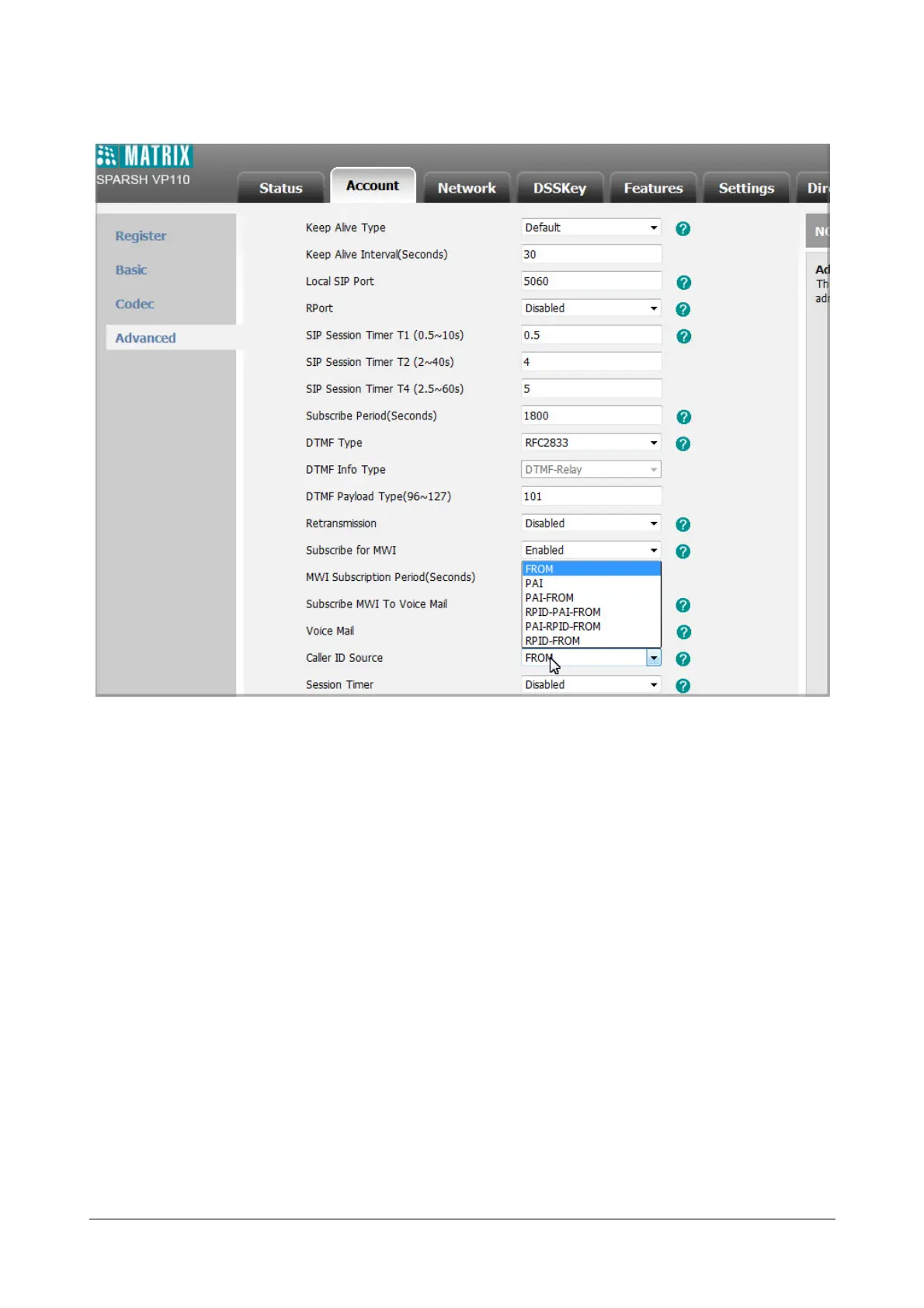924x1308 pixels.
Task: Open the Network tab
Action: pyautogui.click(x=467, y=188)
